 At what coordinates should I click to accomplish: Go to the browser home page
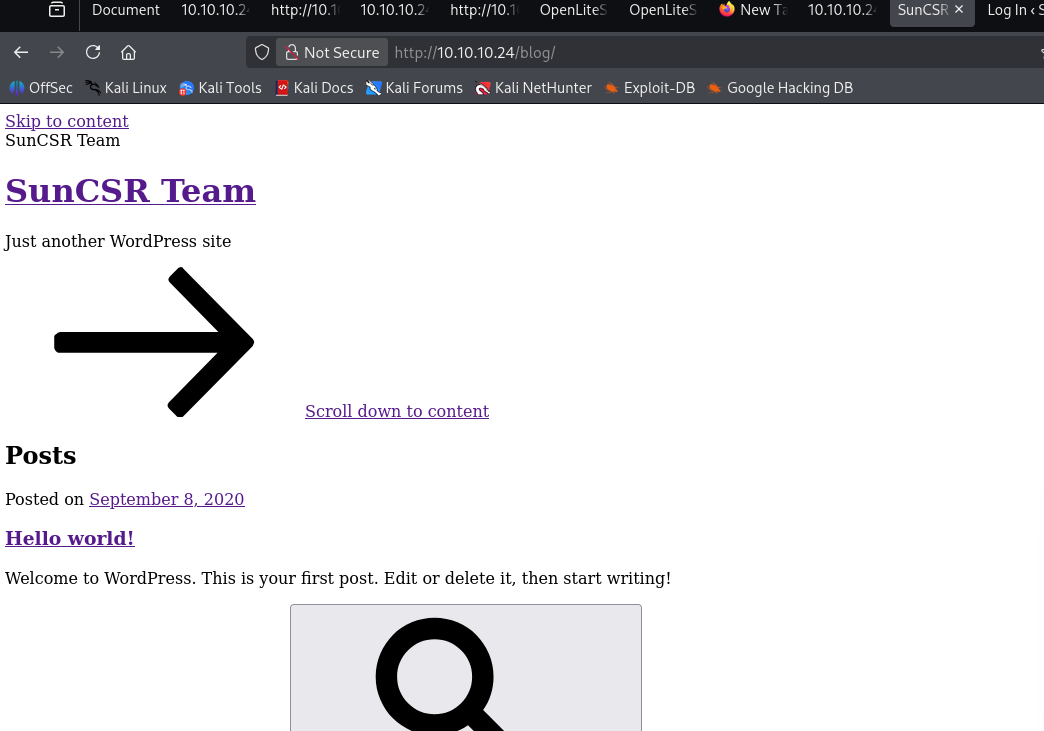click(128, 52)
